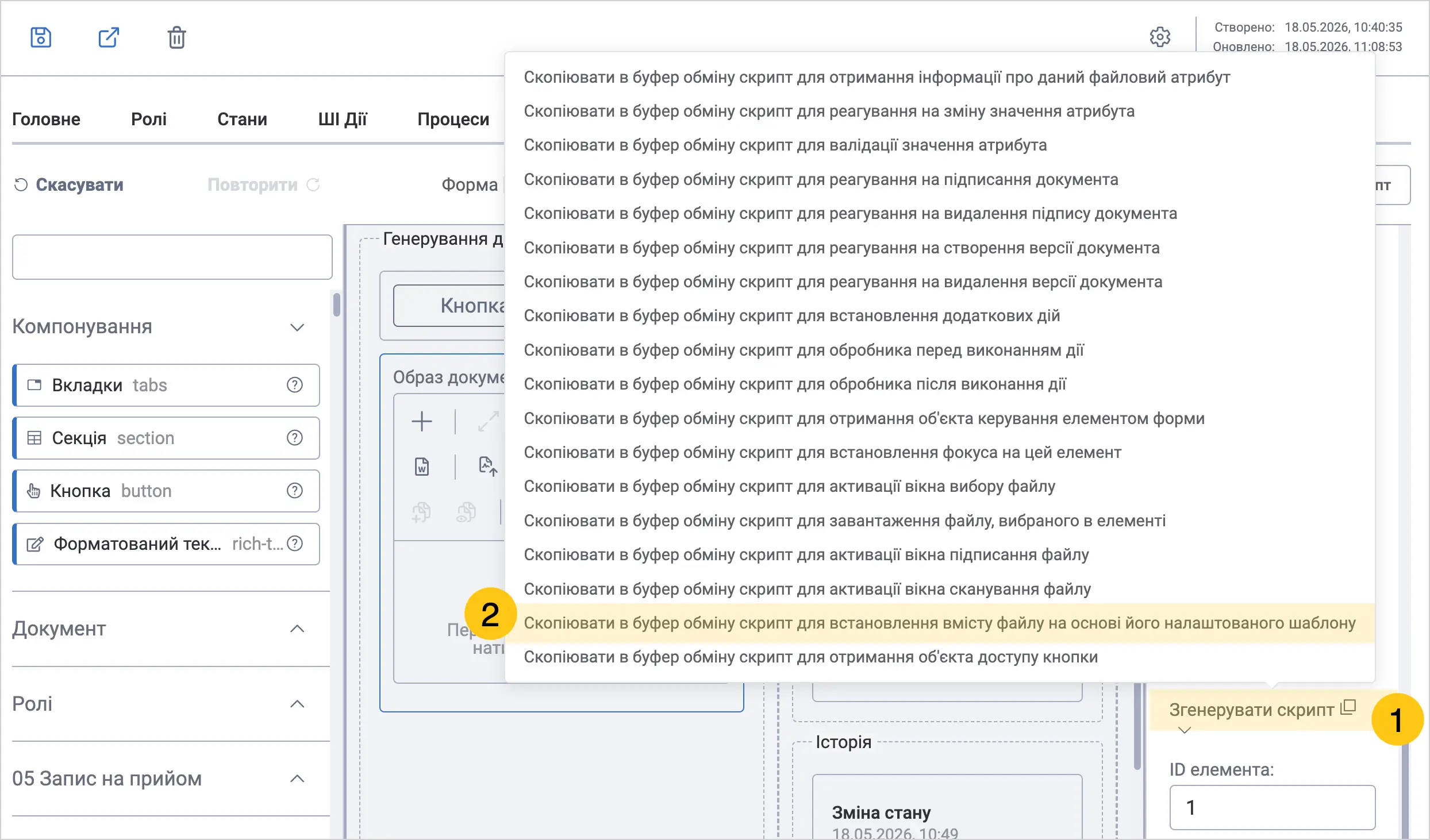Select script for об'єкта керування елементом форми
The width and height of the screenshot is (1430, 840).
pos(940,418)
